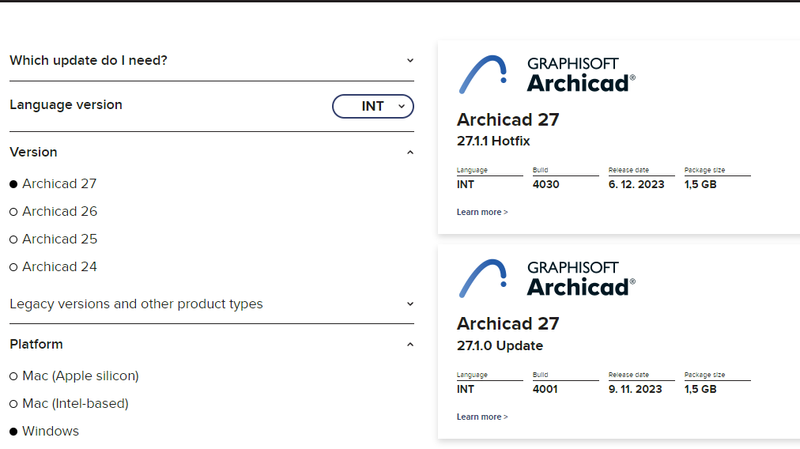Click the 27.1.0 Update title
Viewport: 800px width, 449px height.
click(500, 346)
